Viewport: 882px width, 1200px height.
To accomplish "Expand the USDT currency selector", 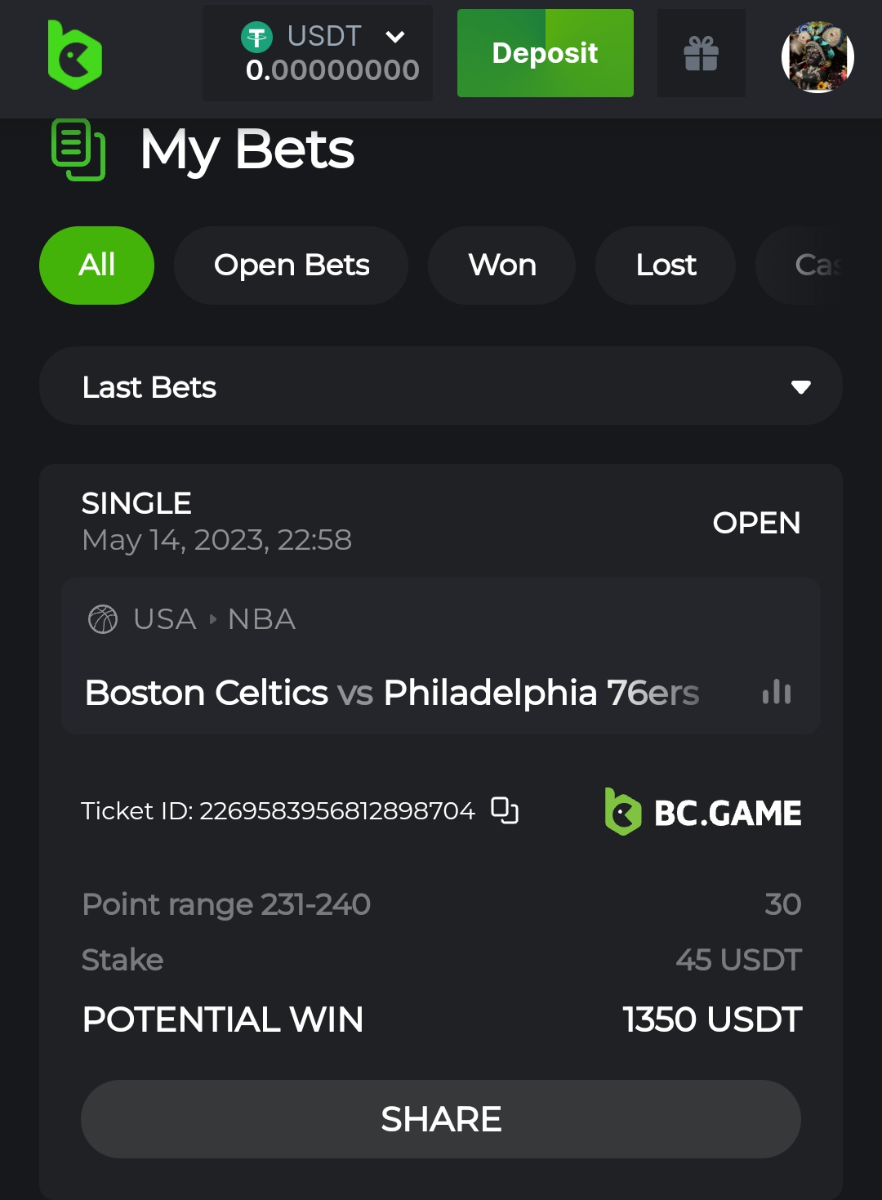I will pos(395,38).
